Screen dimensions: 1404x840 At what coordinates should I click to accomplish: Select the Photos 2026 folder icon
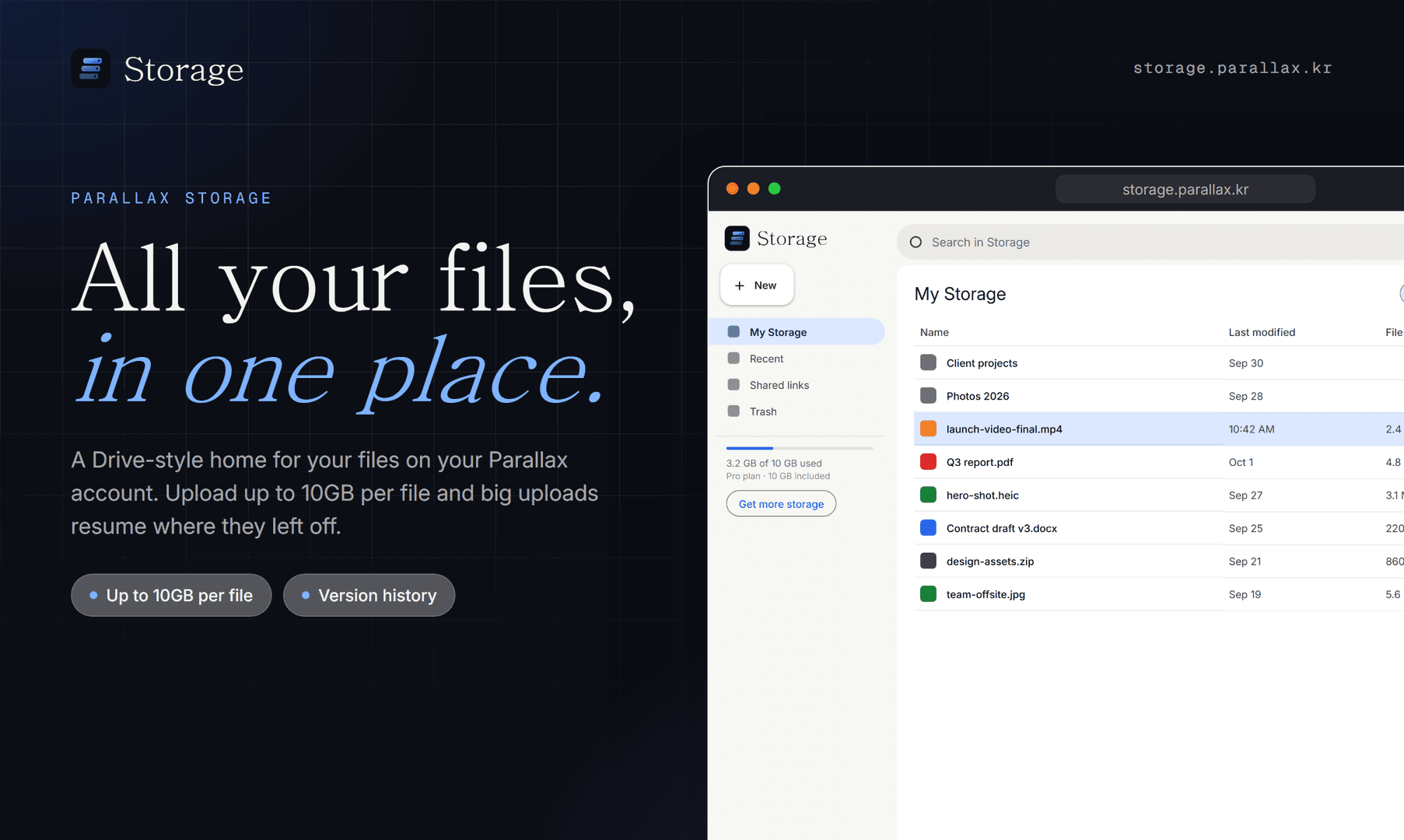[x=928, y=396]
